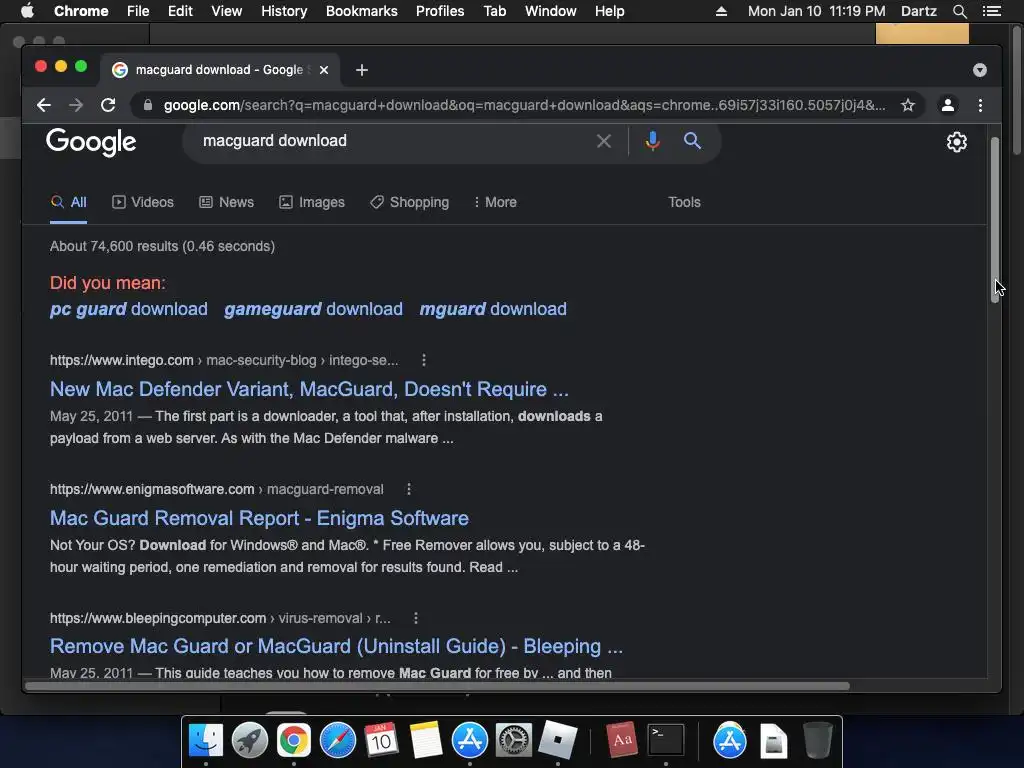The height and width of the screenshot is (768, 1024).
Task: Open Notes from the Dock
Action: (x=426, y=740)
